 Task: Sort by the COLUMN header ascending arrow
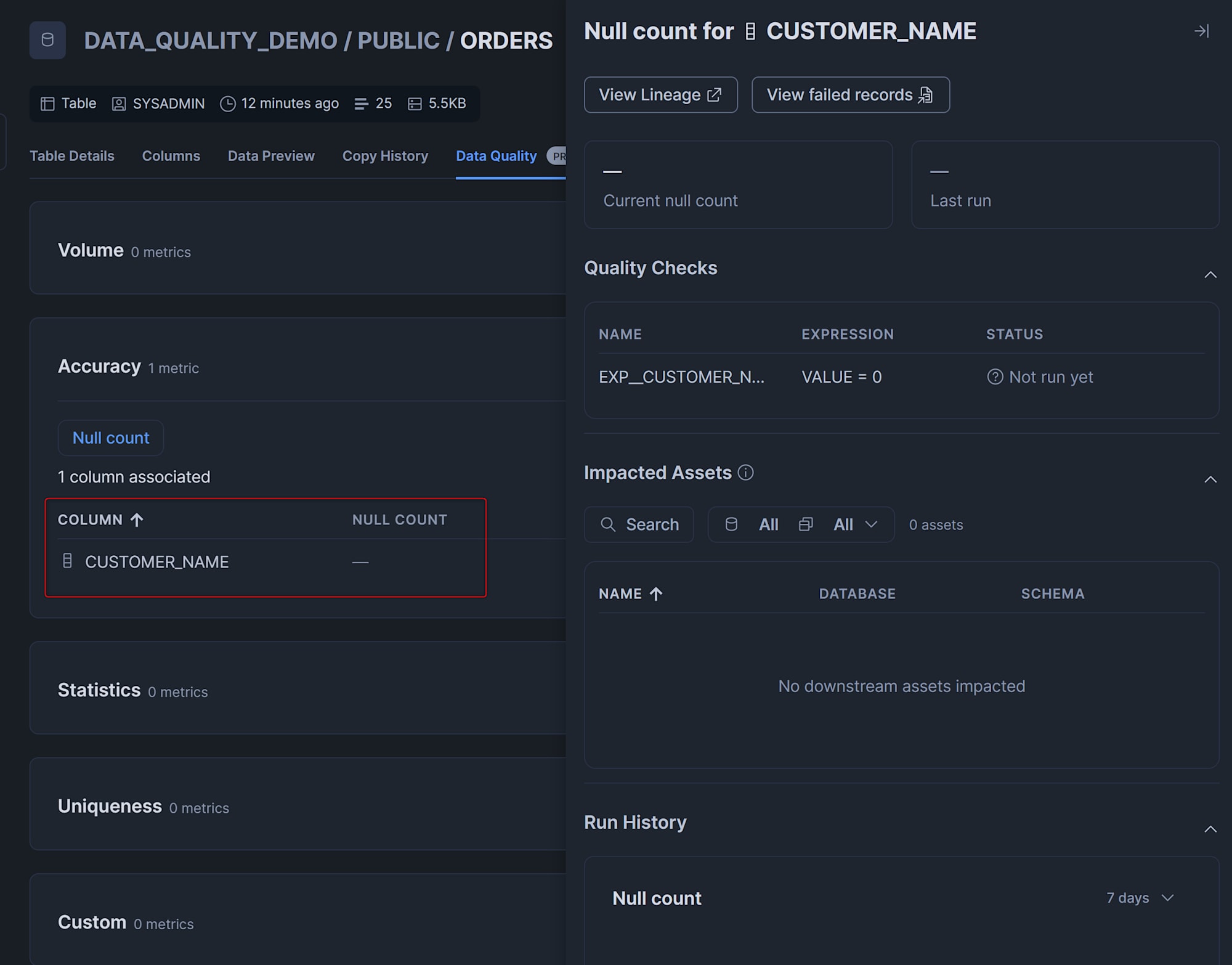pos(137,519)
